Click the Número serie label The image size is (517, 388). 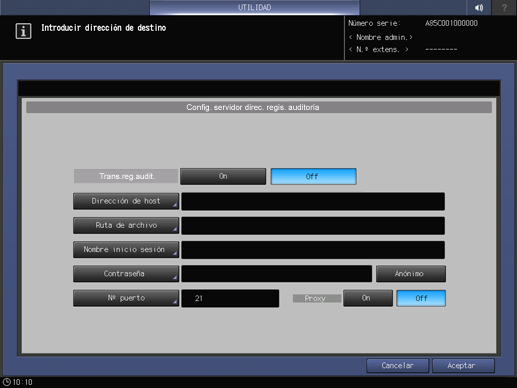pyautogui.click(x=374, y=23)
